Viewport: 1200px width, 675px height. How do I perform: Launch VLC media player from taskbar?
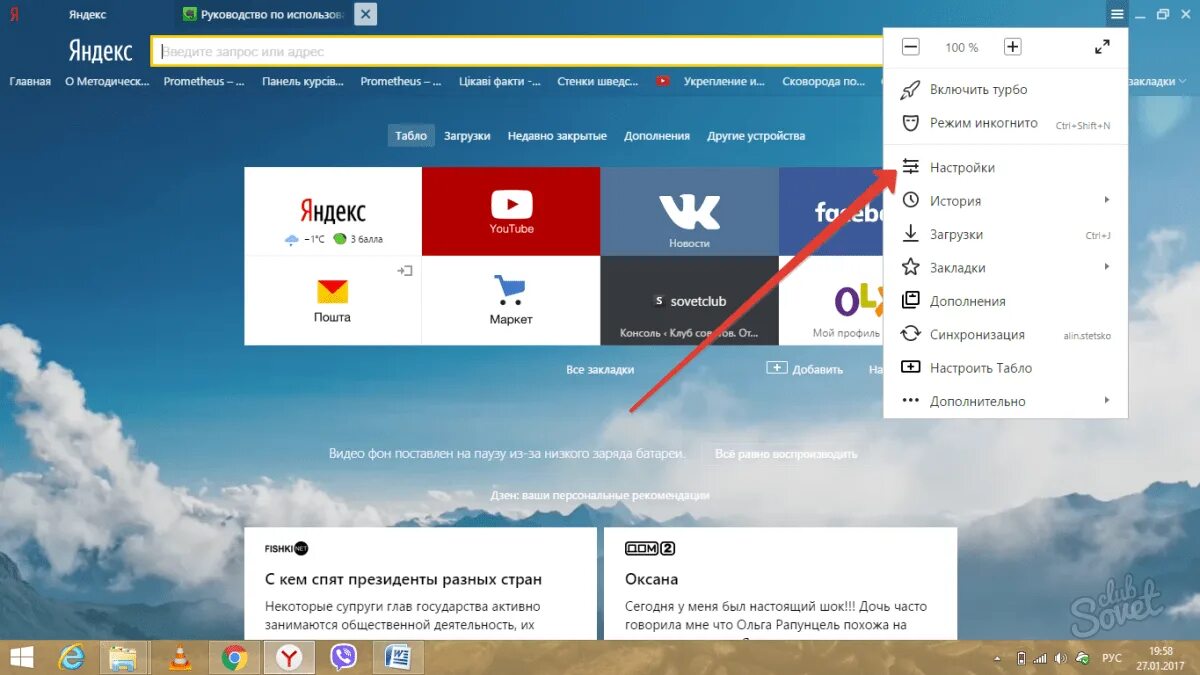click(x=180, y=657)
